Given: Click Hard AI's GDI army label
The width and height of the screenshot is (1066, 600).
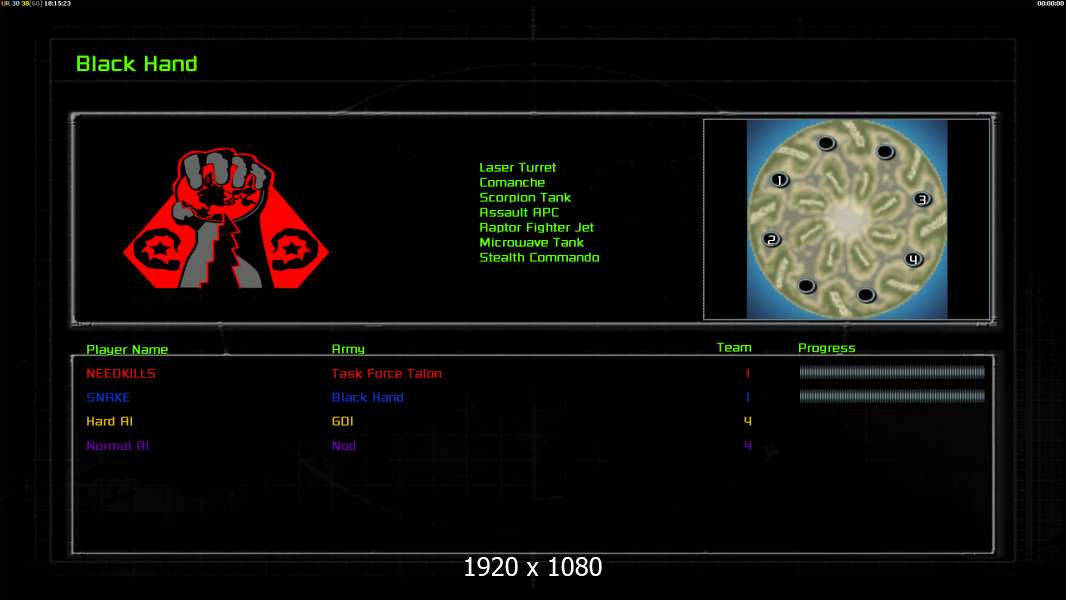Looking at the screenshot, I should (343, 421).
